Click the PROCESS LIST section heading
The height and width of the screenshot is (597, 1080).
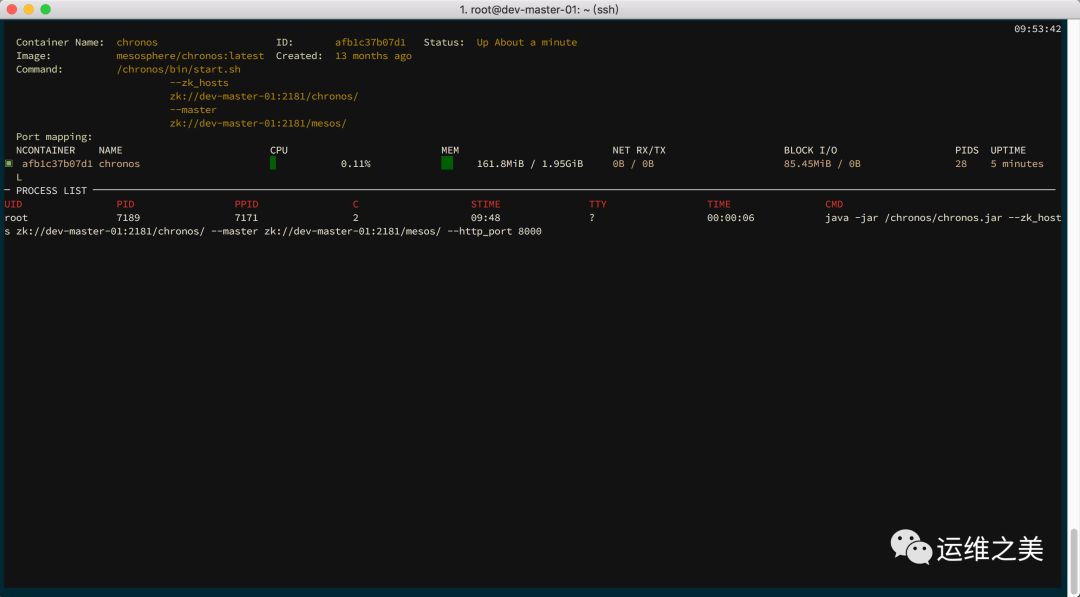click(x=52, y=191)
